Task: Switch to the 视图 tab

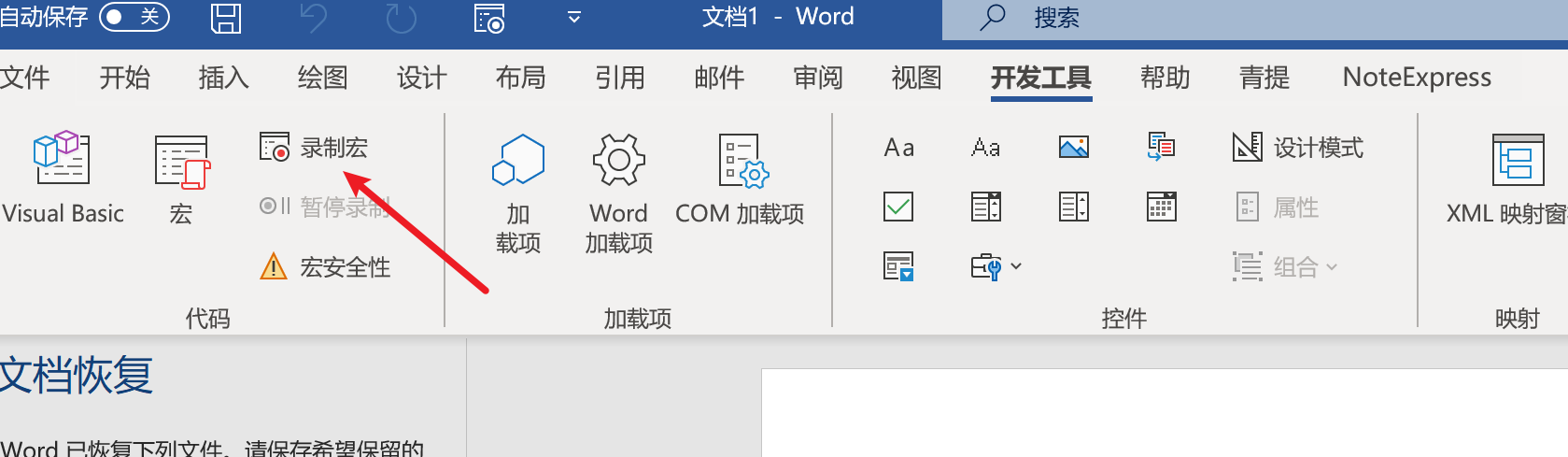Action: click(916, 78)
